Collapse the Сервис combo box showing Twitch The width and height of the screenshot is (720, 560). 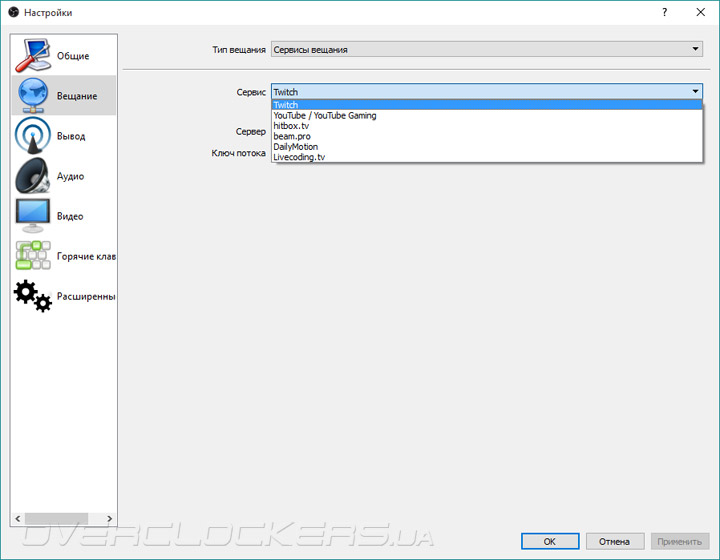pos(487,91)
